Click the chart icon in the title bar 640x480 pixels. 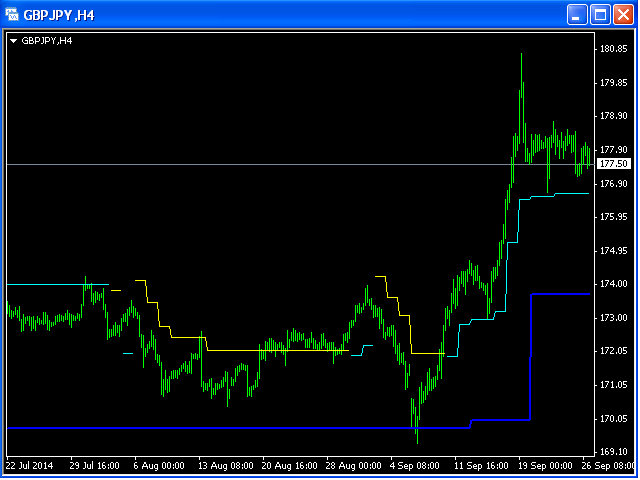pos(12,15)
